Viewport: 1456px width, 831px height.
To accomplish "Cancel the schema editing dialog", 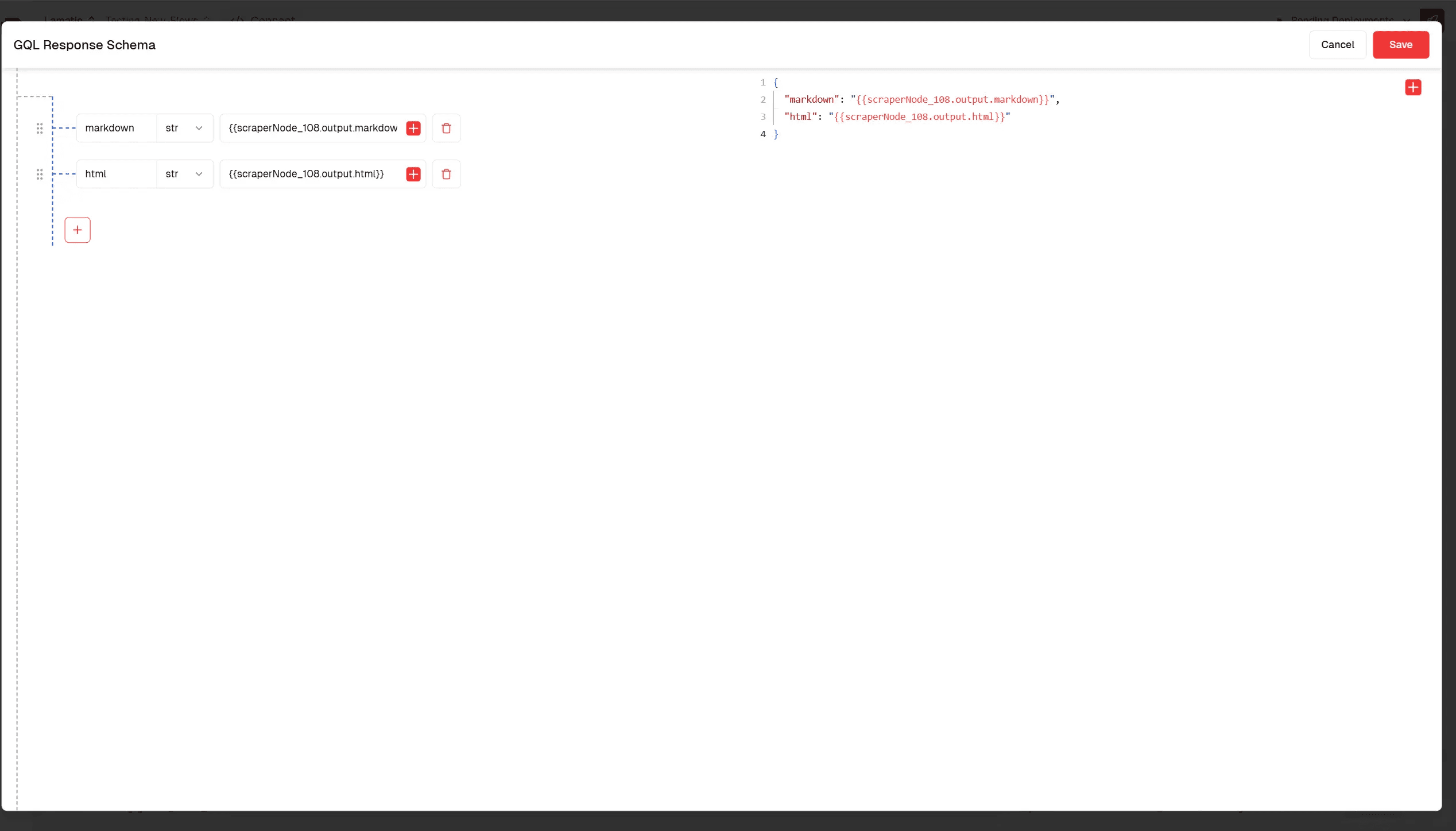I will [x=1337, y=45].
